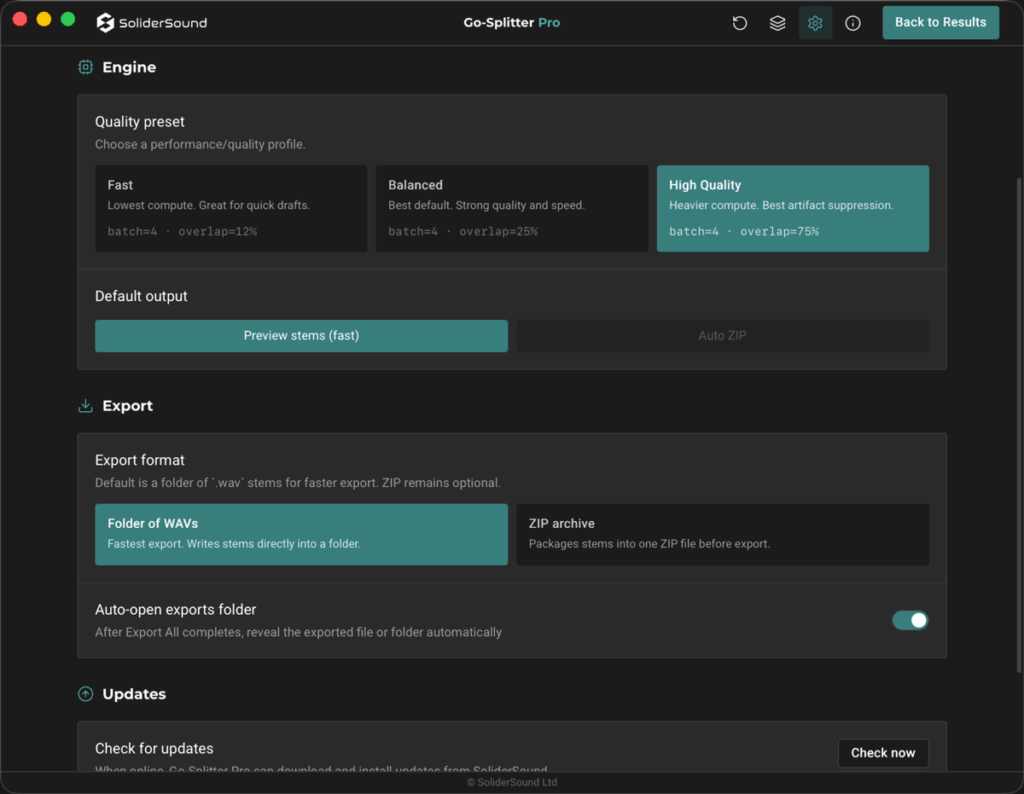
Task: Click the Go-Splitter Pro title
Action: point(511,22)
